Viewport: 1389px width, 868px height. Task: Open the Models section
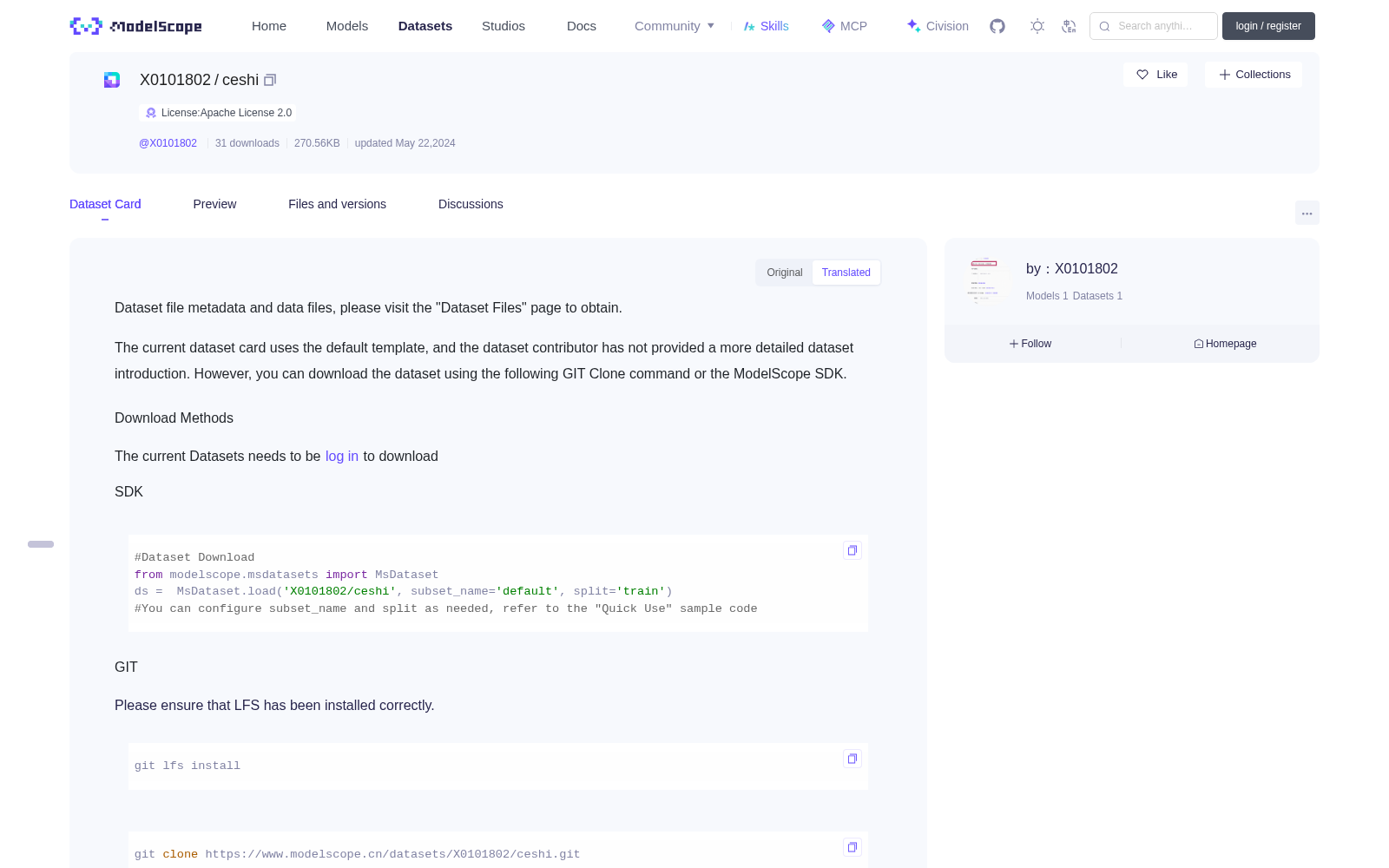347,26
